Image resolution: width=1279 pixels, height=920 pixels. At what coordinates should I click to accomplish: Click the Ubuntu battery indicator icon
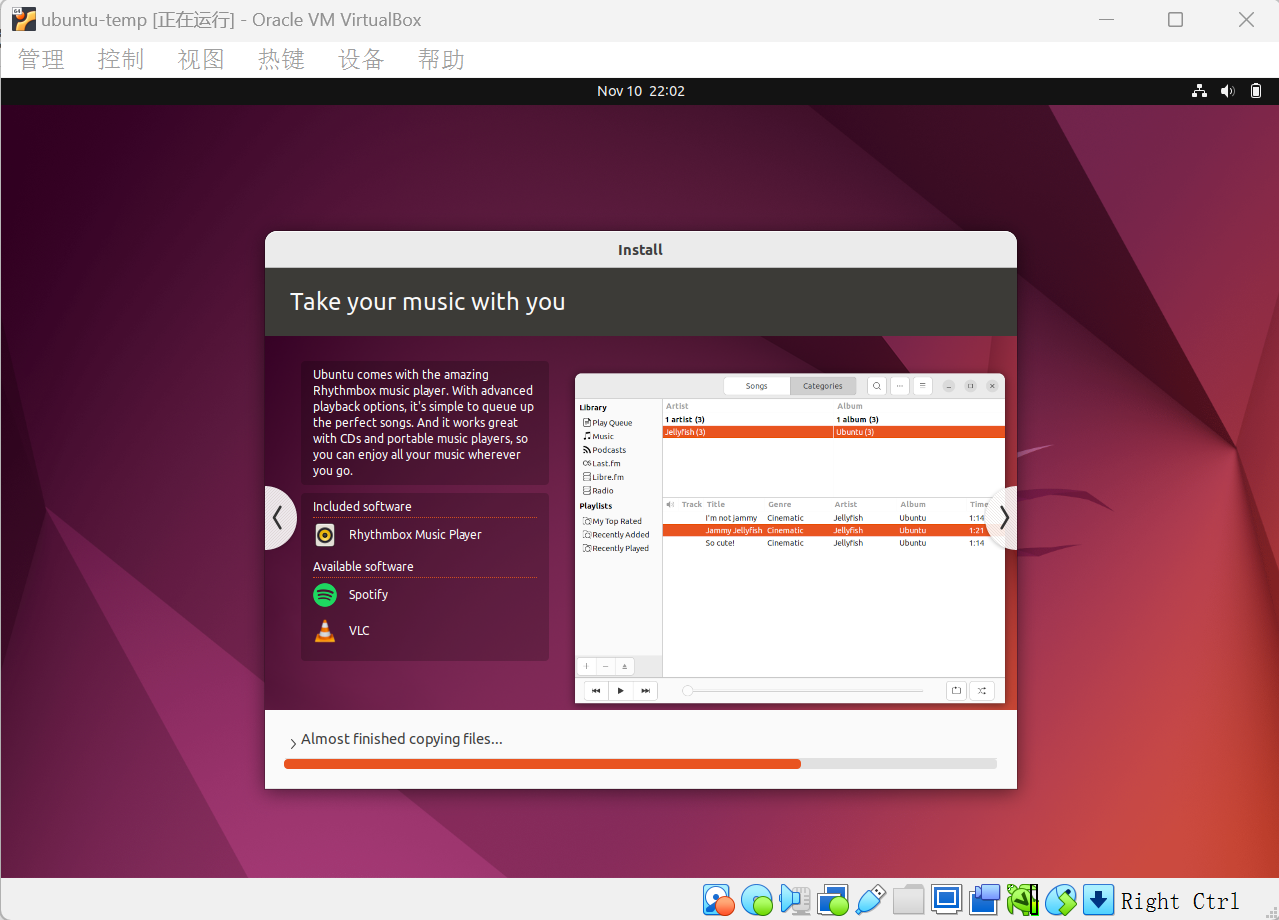click(1256, 91)
